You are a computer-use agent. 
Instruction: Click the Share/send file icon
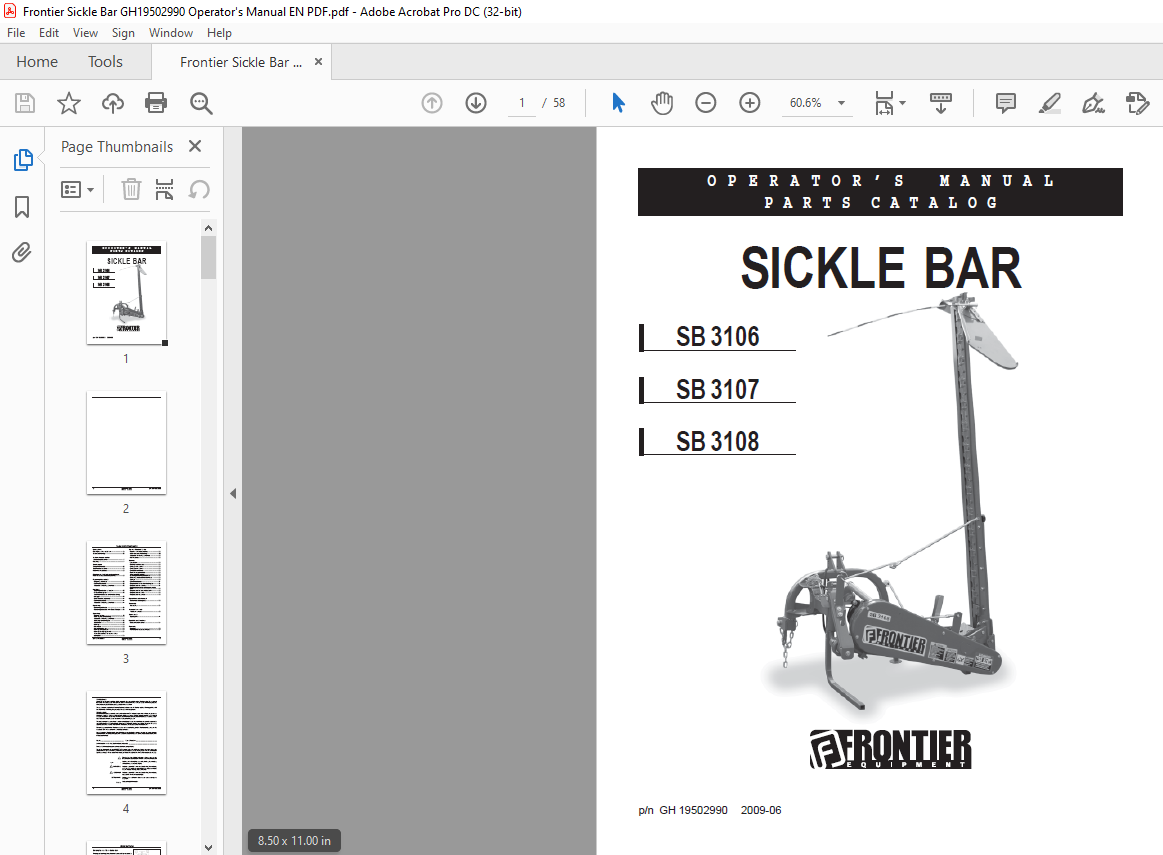(1137, 103)
